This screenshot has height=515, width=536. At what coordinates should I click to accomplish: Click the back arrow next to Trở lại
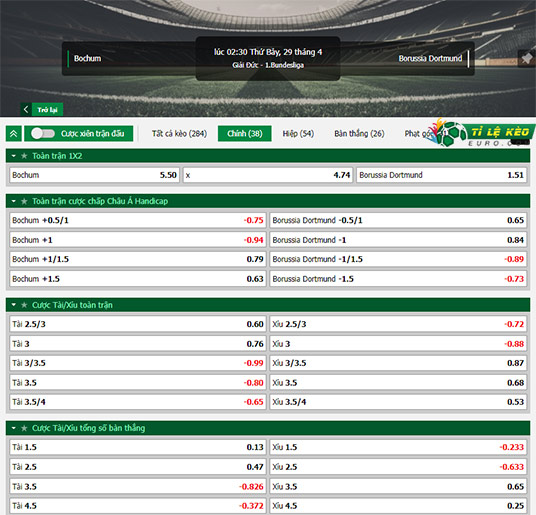(26, 109)
